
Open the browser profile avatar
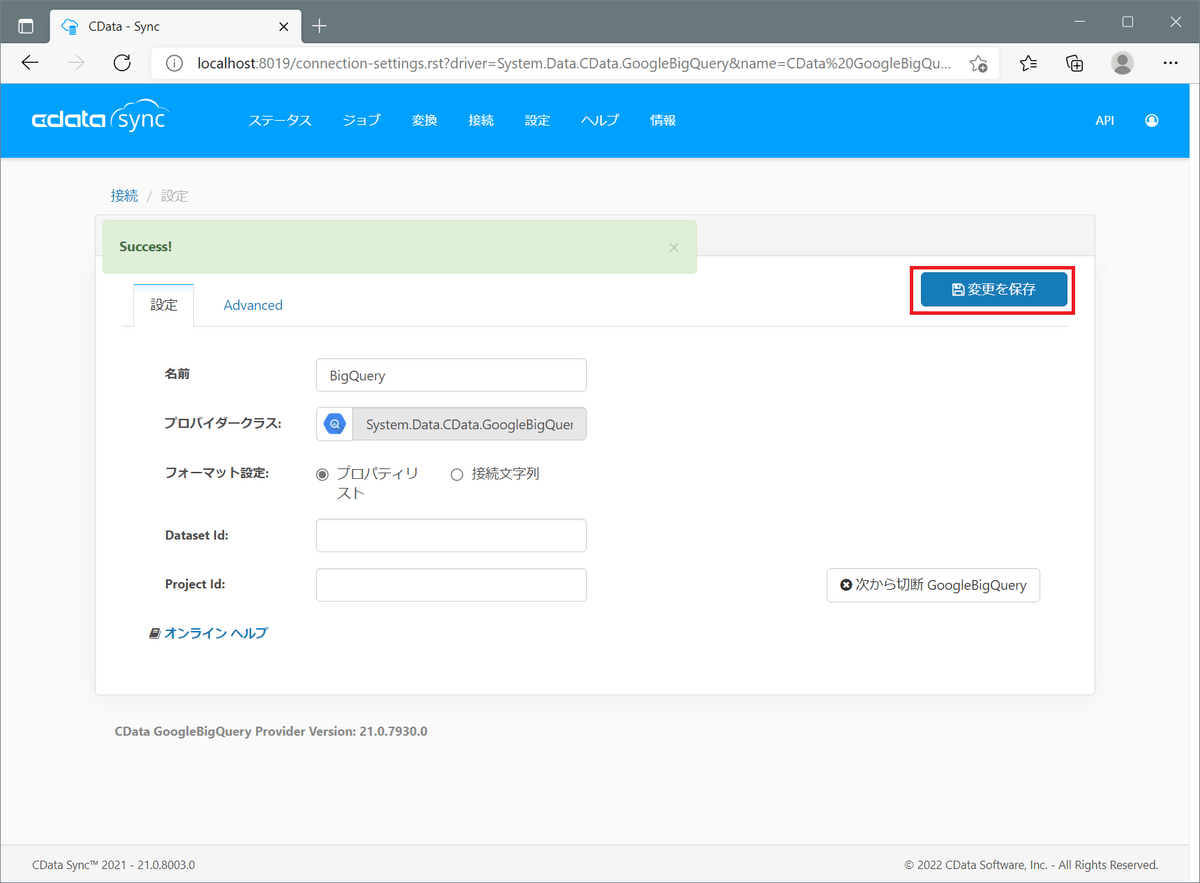[1123, 63]
